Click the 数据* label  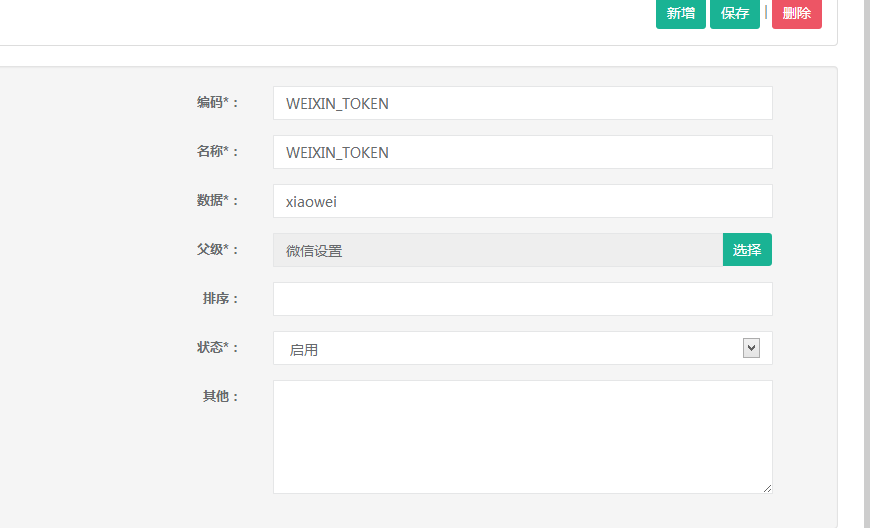pos(218,200)
